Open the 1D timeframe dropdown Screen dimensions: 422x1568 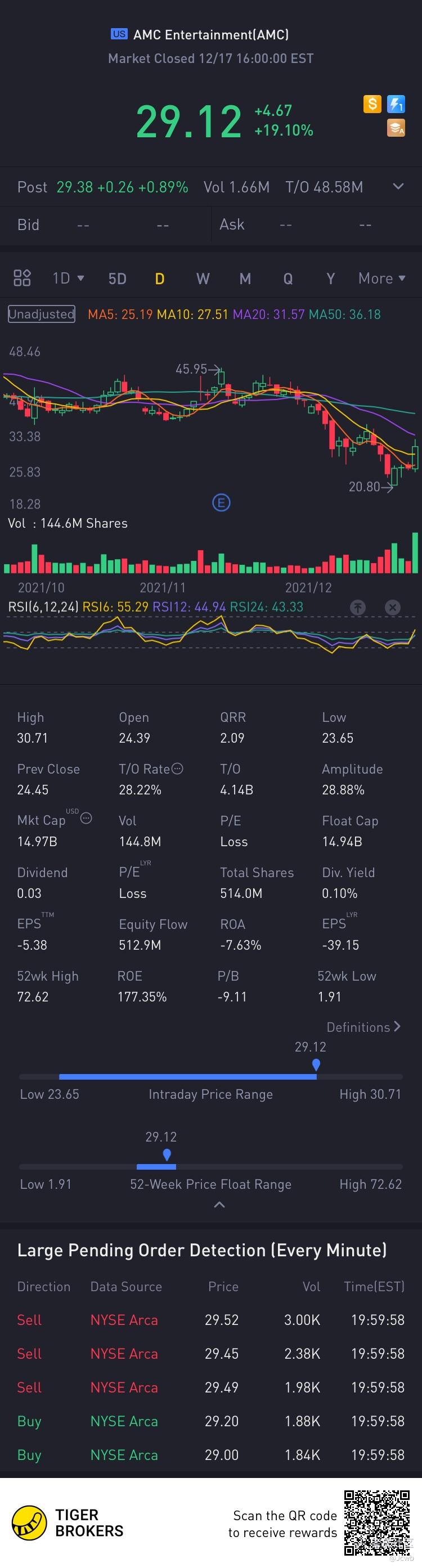(68, 278)
